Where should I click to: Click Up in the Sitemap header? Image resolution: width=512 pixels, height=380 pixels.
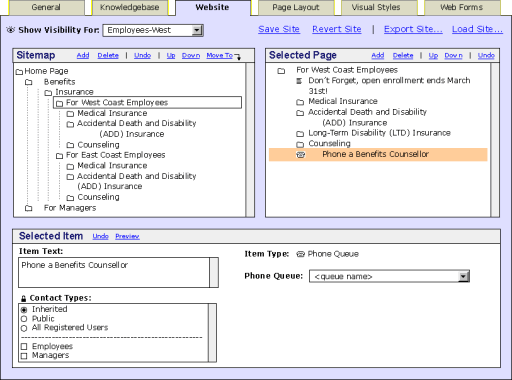pyautogui.click(x=171, y=56)
